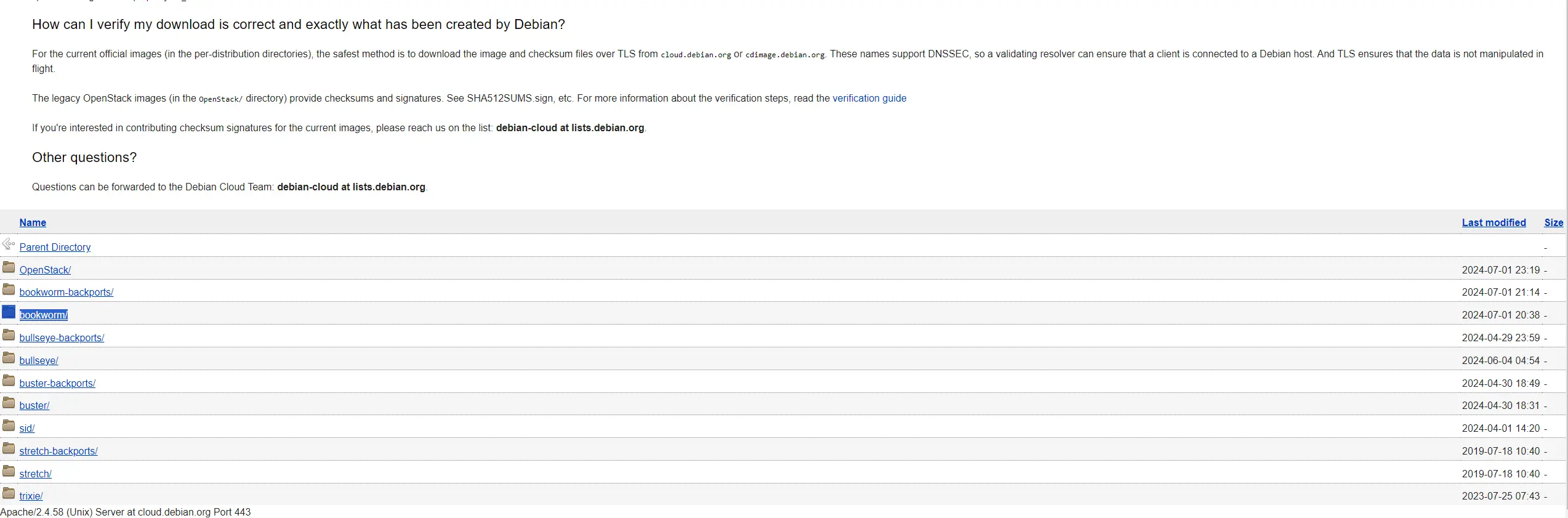Click the folder icon next to buster/

coord(9,403)
